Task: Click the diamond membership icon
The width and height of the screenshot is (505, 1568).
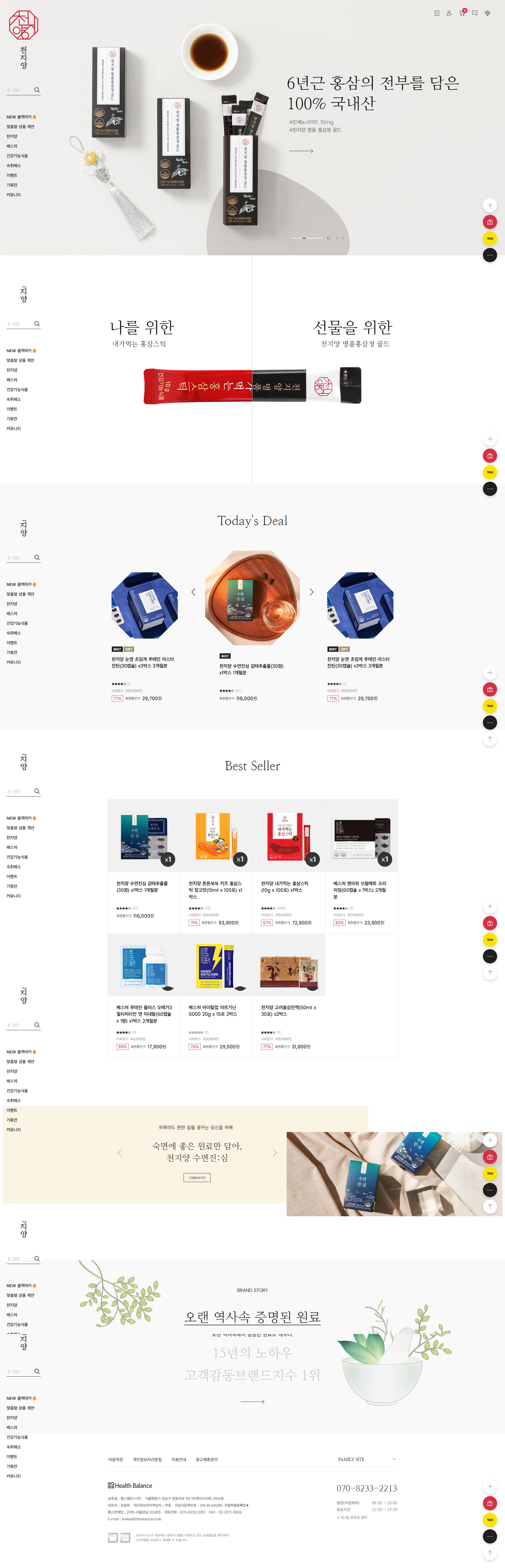Action: [487, 13]
